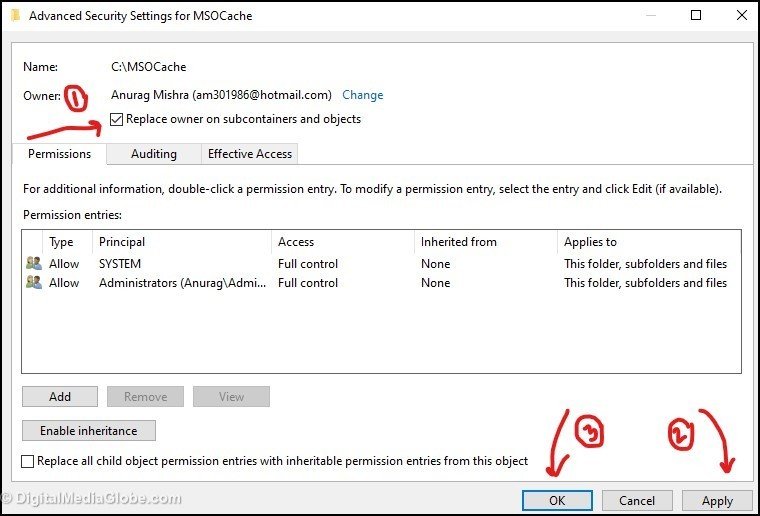This screenshot has height=516, width=760.
Task: Click the Apply button
Action: point(717,500)
